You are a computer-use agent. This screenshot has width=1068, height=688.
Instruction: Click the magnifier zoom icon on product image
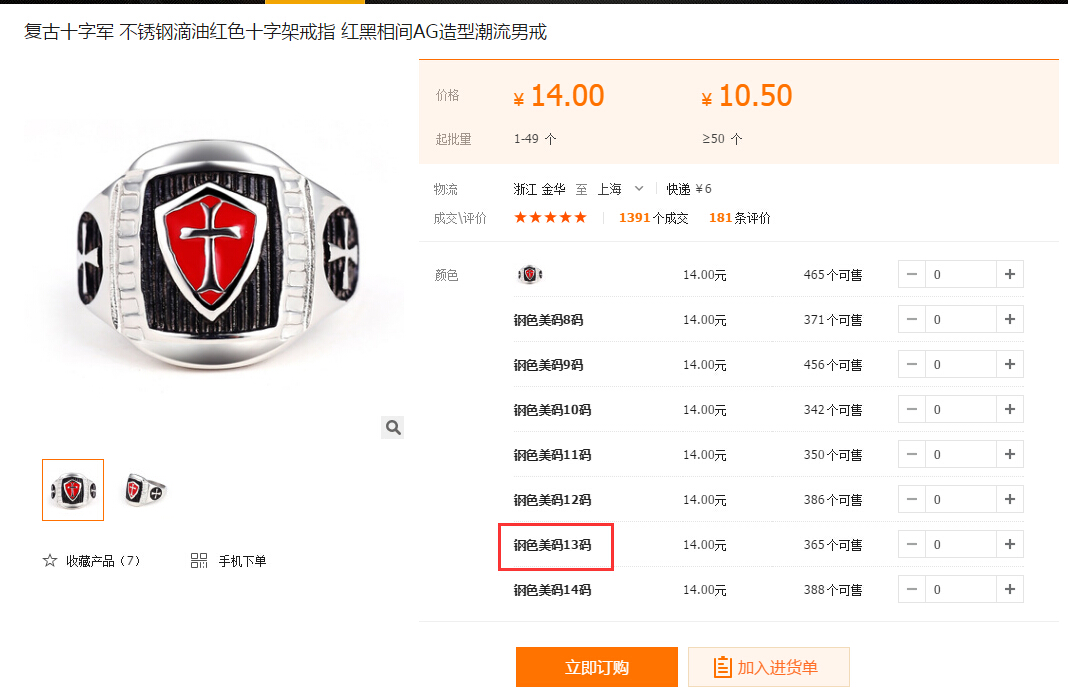pyautogui.click(x=392, y=427)
